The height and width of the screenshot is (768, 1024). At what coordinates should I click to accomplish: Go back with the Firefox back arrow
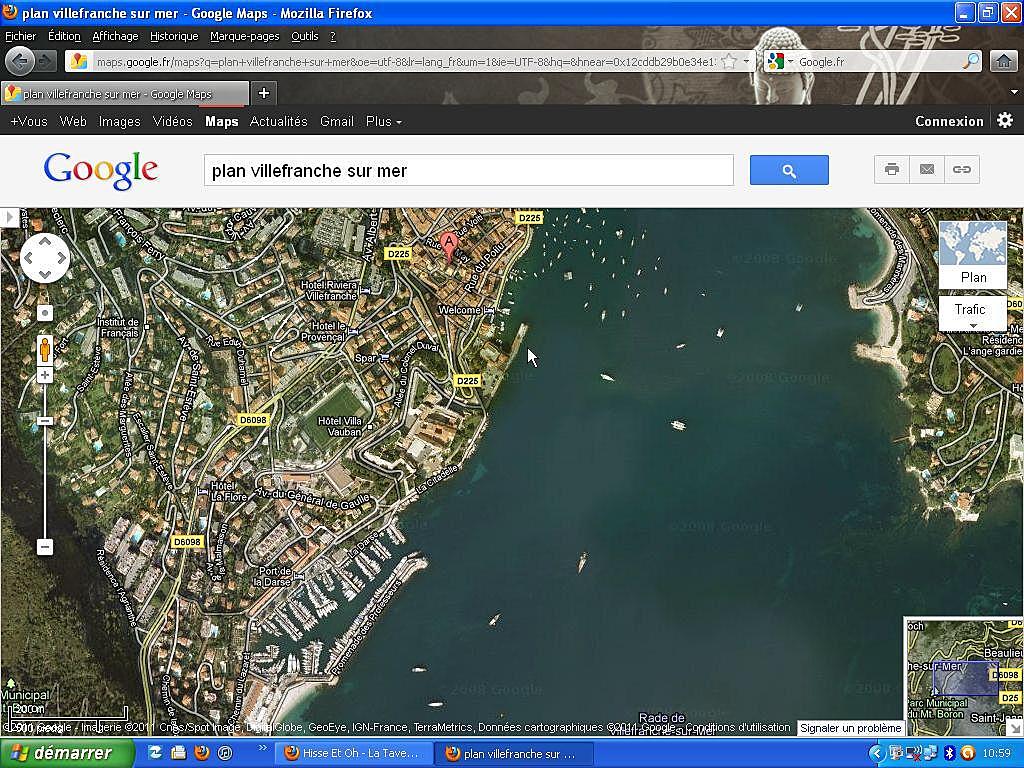(20, 61)
